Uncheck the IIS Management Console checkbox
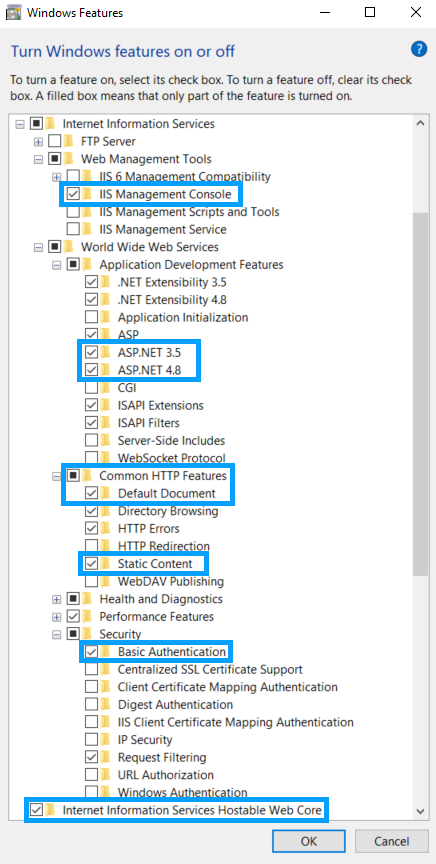 pyautogui.click(x=73, y=194)
